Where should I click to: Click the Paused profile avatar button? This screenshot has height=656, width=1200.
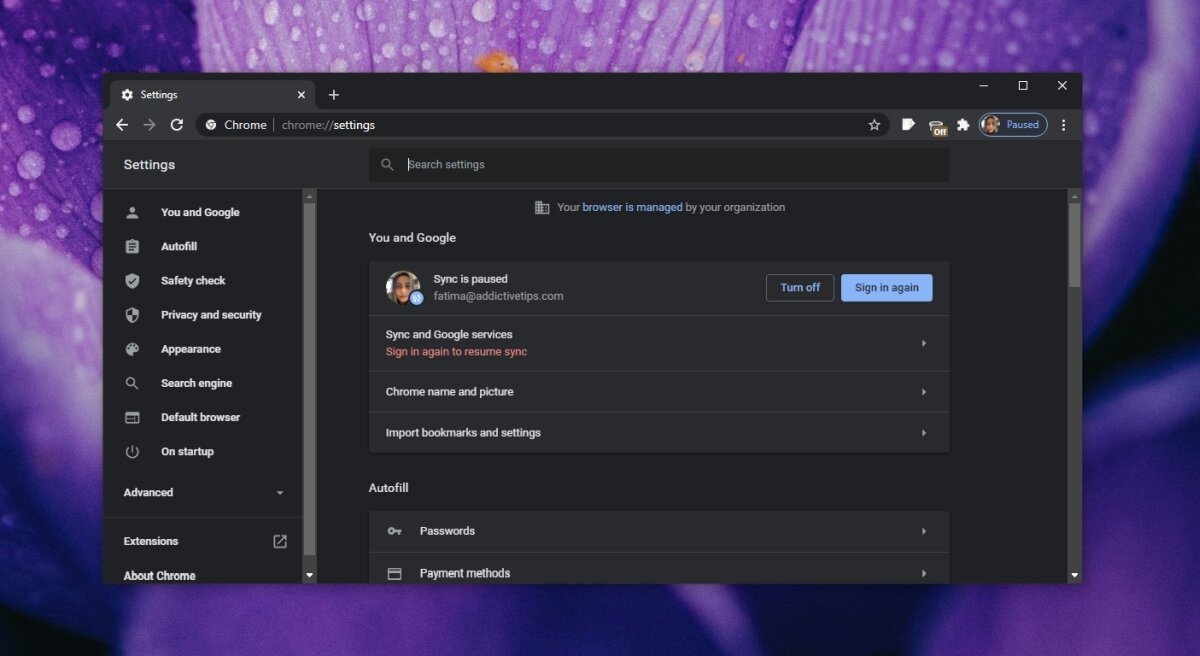click(1012, 125)
